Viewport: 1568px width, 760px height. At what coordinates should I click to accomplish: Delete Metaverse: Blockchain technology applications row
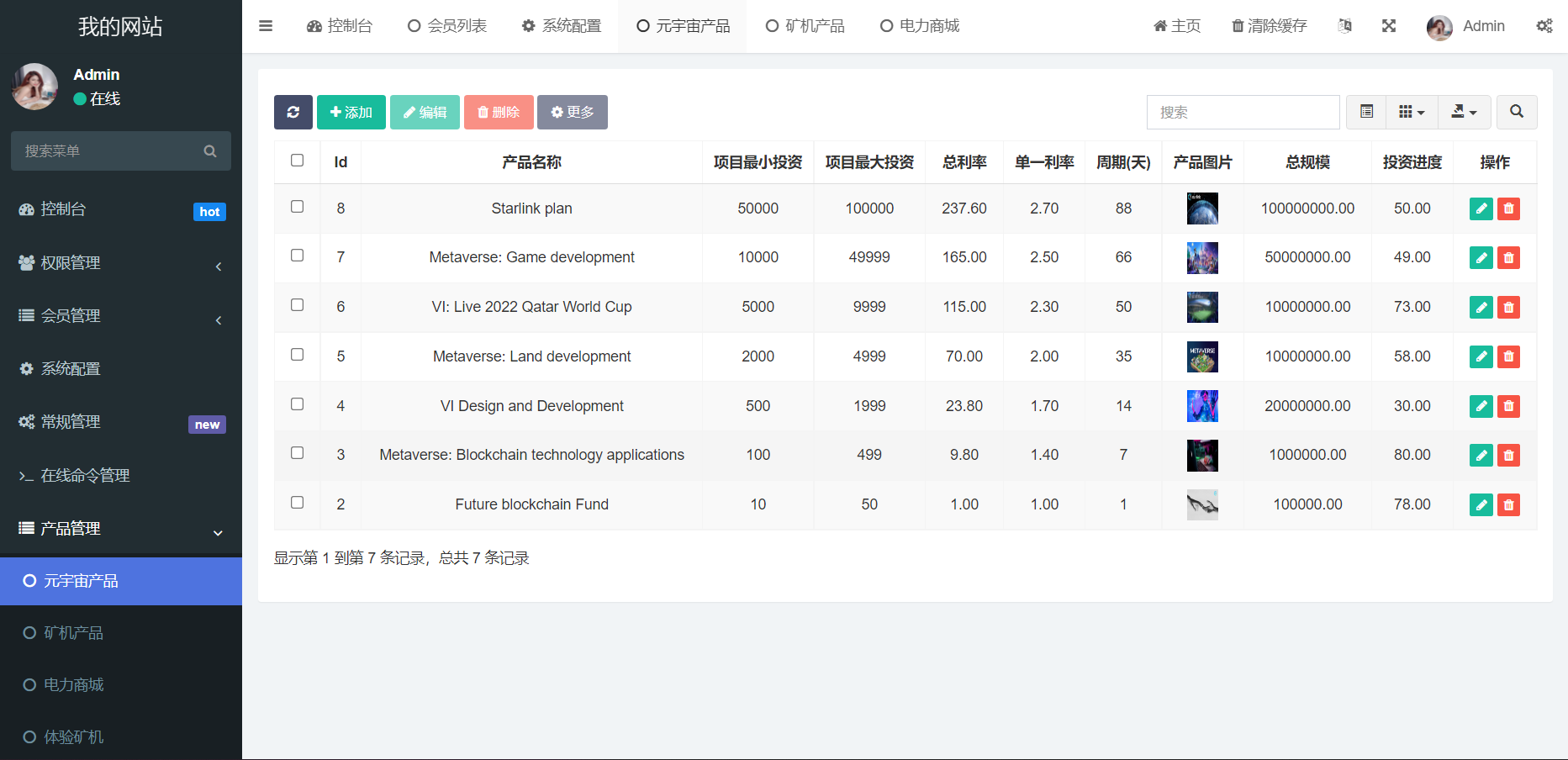click(x=1509, y=455)
